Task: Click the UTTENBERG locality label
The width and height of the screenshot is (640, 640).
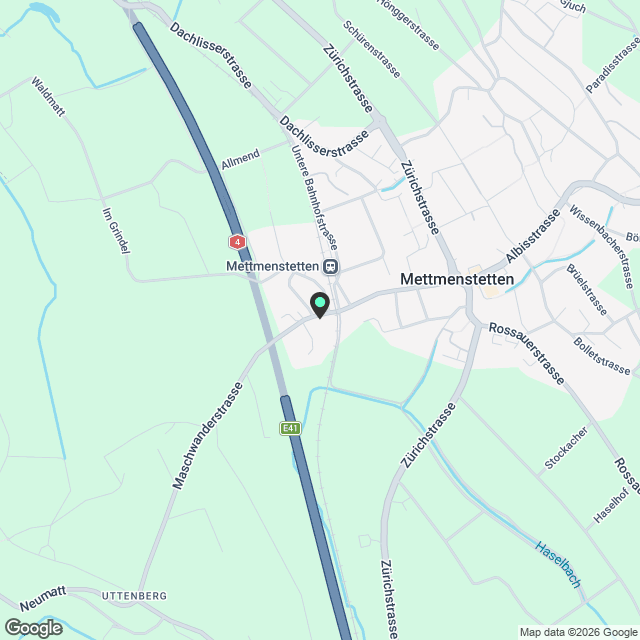Action: 134,596
